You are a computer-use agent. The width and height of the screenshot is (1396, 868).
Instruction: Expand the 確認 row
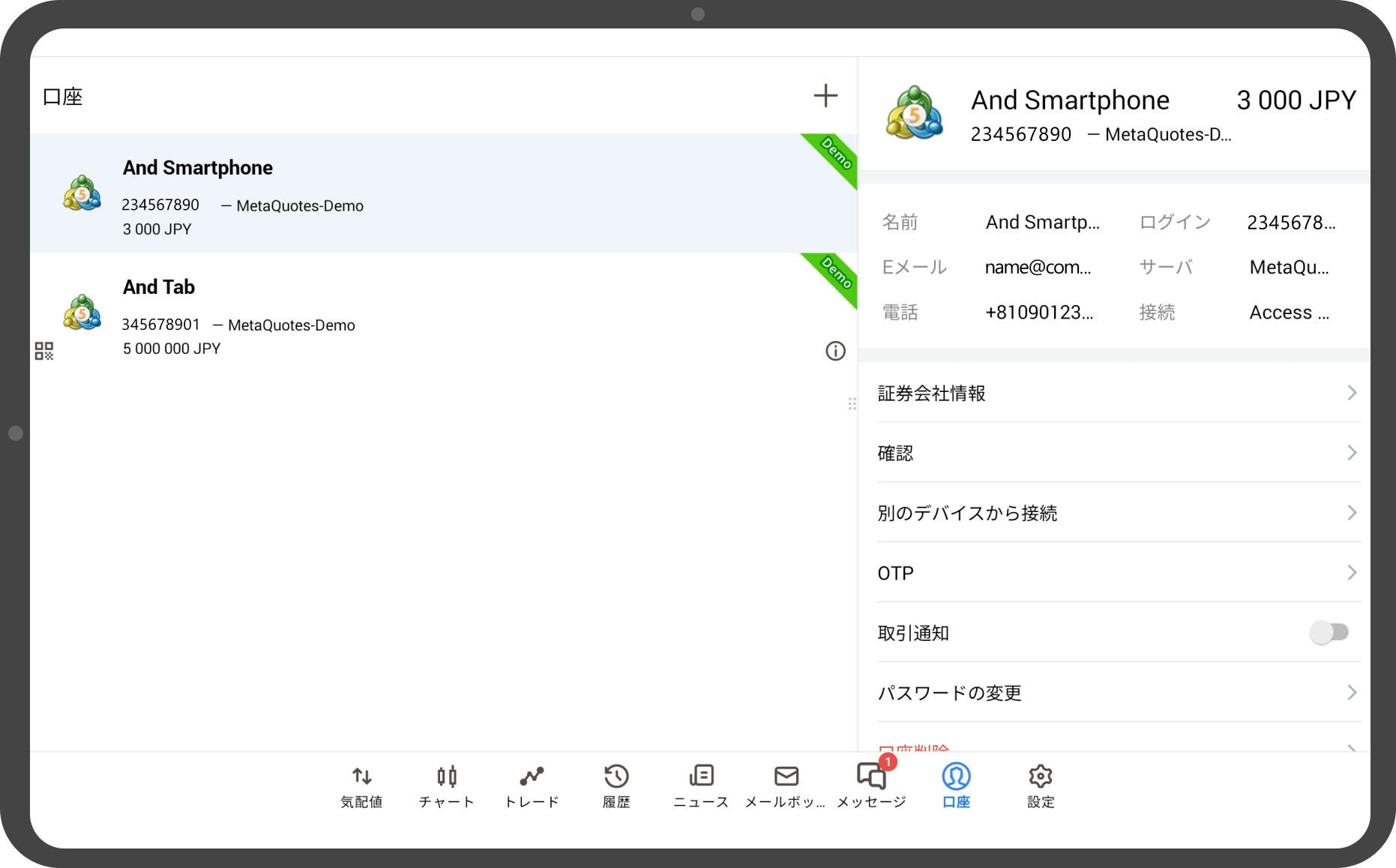pyautogui.click(x=1117, y=453)
